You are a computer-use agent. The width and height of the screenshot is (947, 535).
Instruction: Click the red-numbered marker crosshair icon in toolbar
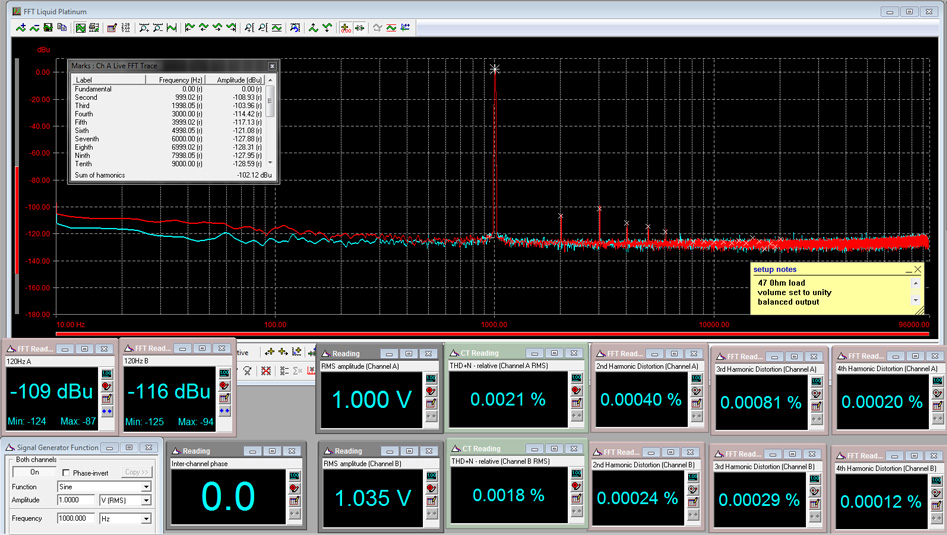tap(345, 28)
